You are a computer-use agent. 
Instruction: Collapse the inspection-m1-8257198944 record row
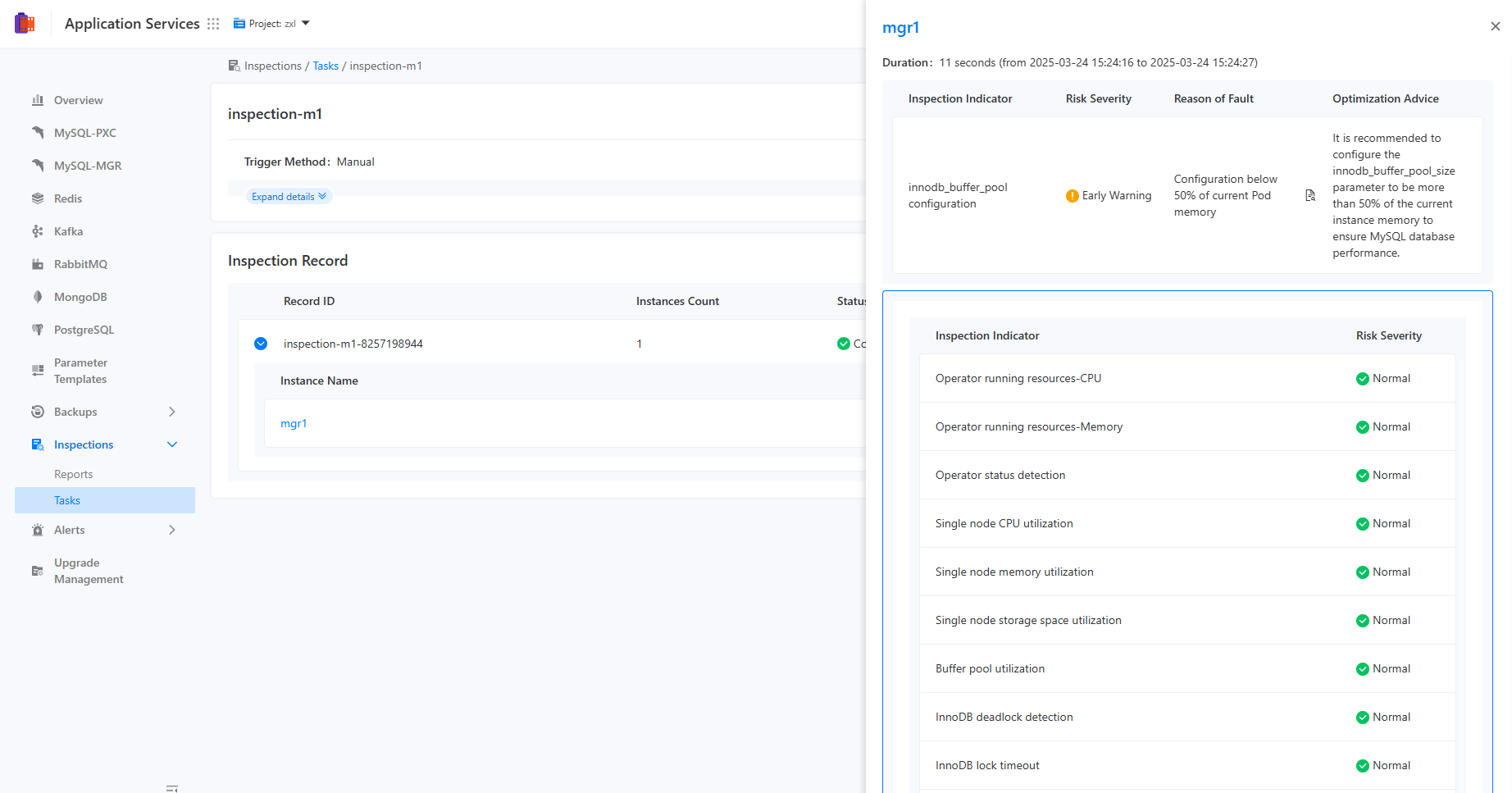261,343
